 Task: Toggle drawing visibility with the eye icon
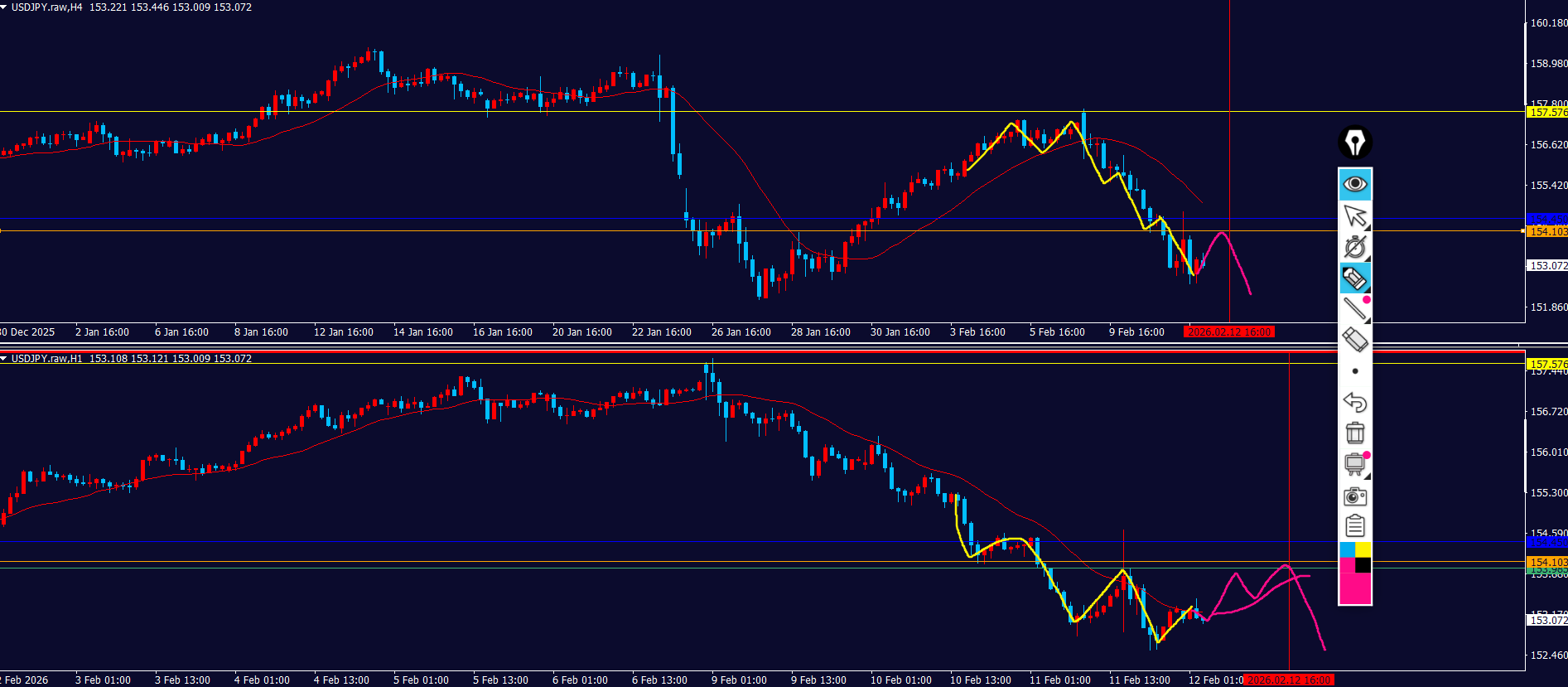[x=1354, y=184]
